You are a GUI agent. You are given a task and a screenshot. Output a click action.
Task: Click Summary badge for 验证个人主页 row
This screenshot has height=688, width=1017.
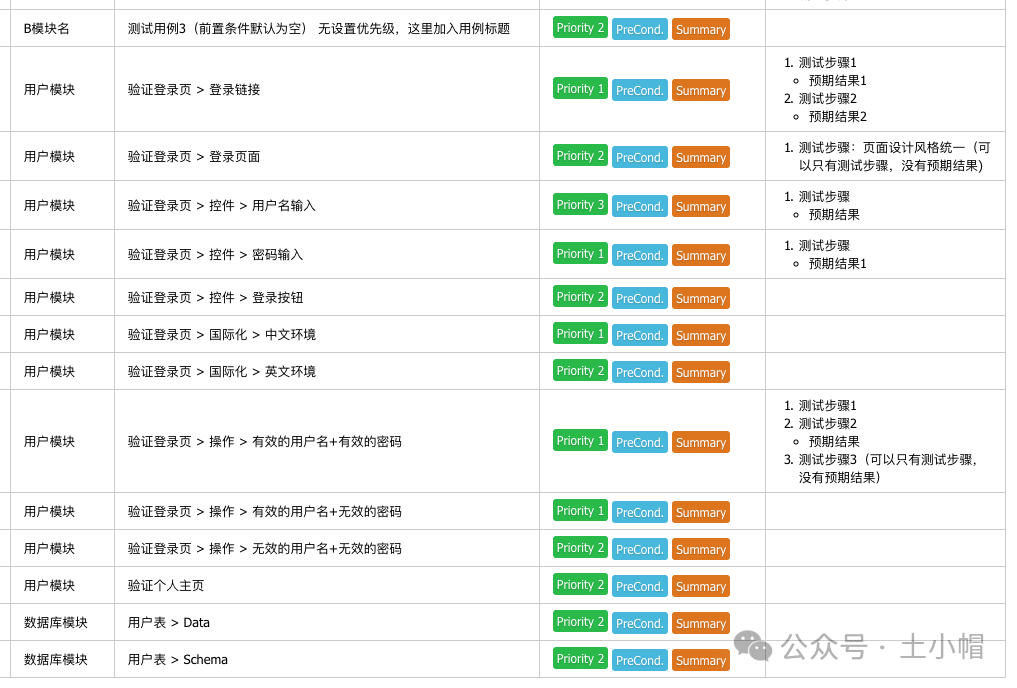pyautogui.click(x=700, y=586)
